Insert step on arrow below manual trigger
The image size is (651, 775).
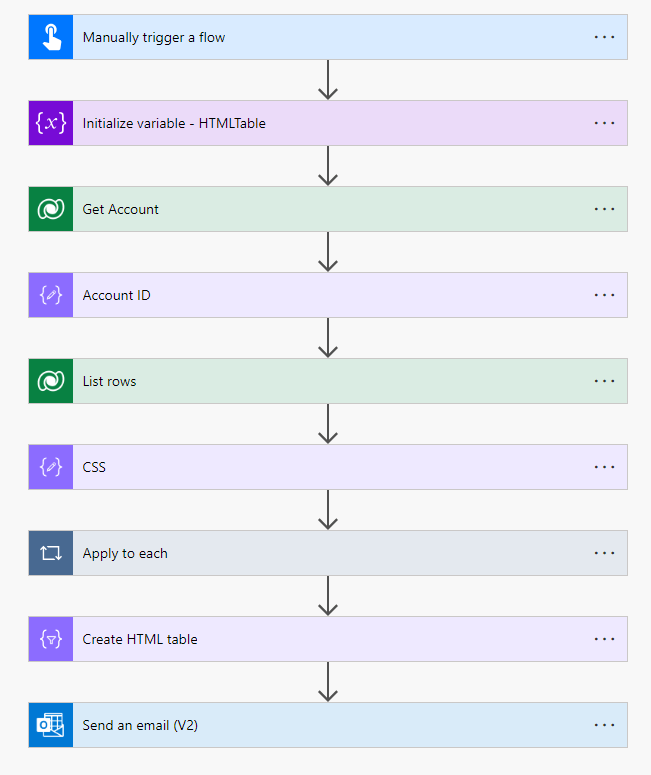click(x=328, y=80)
